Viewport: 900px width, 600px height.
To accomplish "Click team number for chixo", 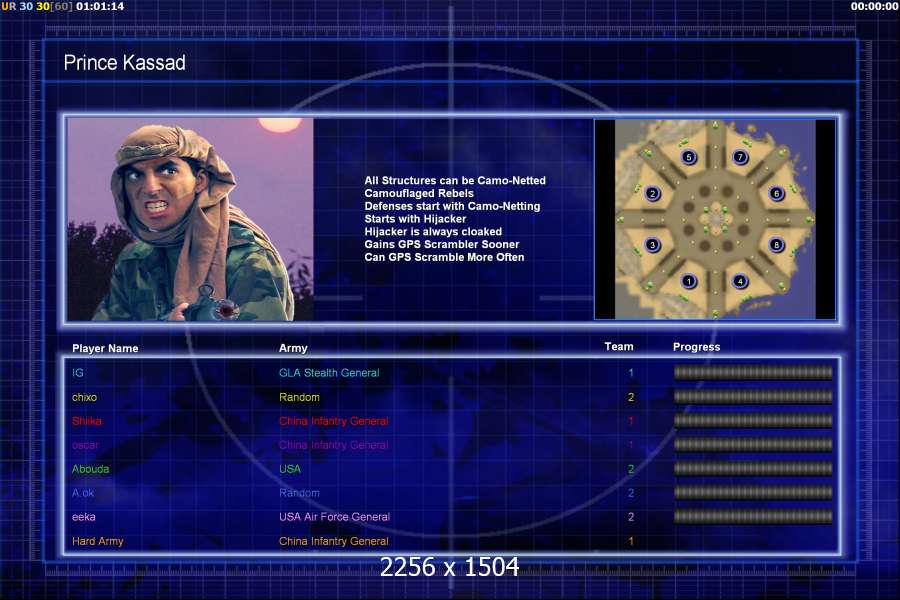I will (x=631, y=397).
